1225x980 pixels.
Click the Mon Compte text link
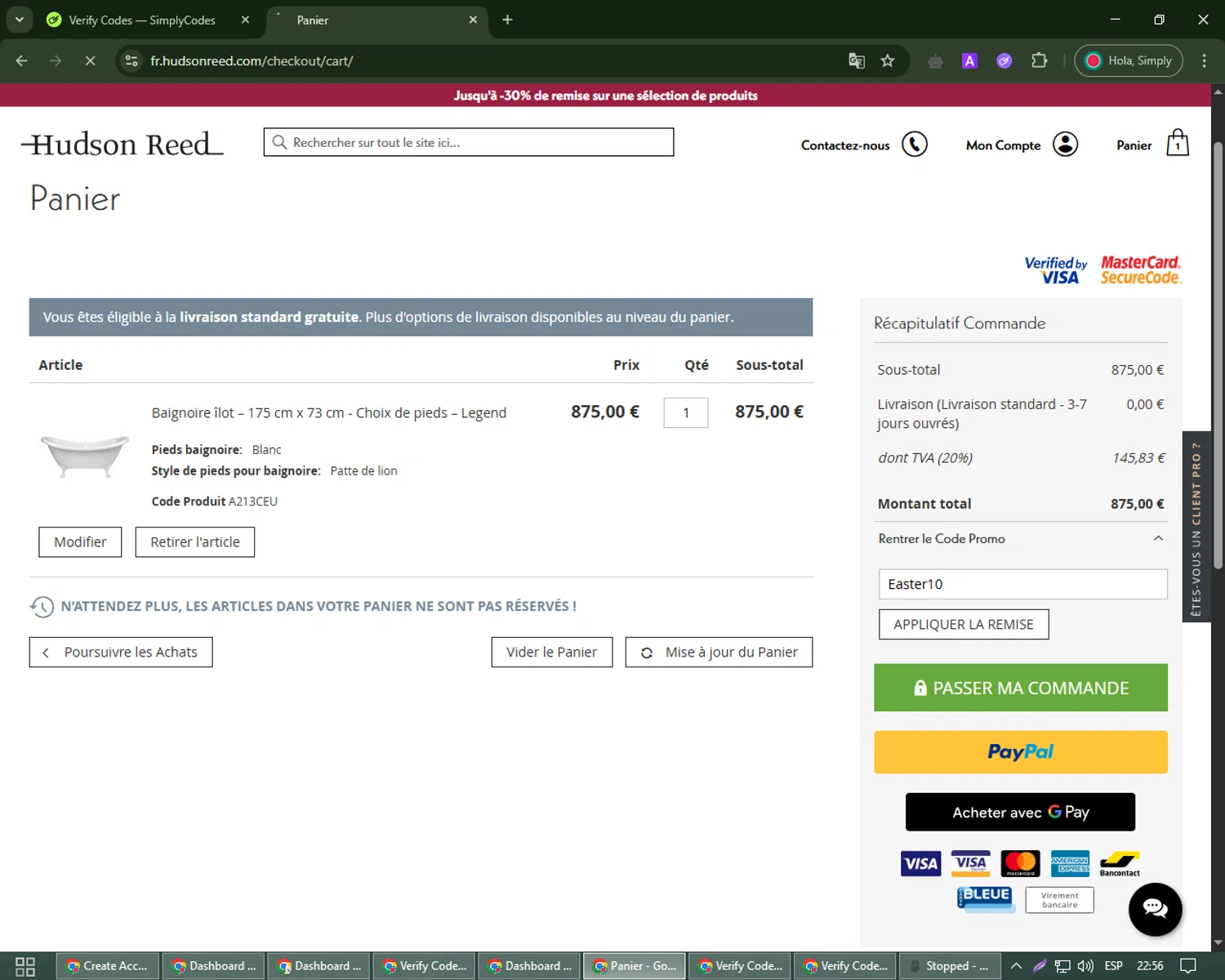point(1003,145)
